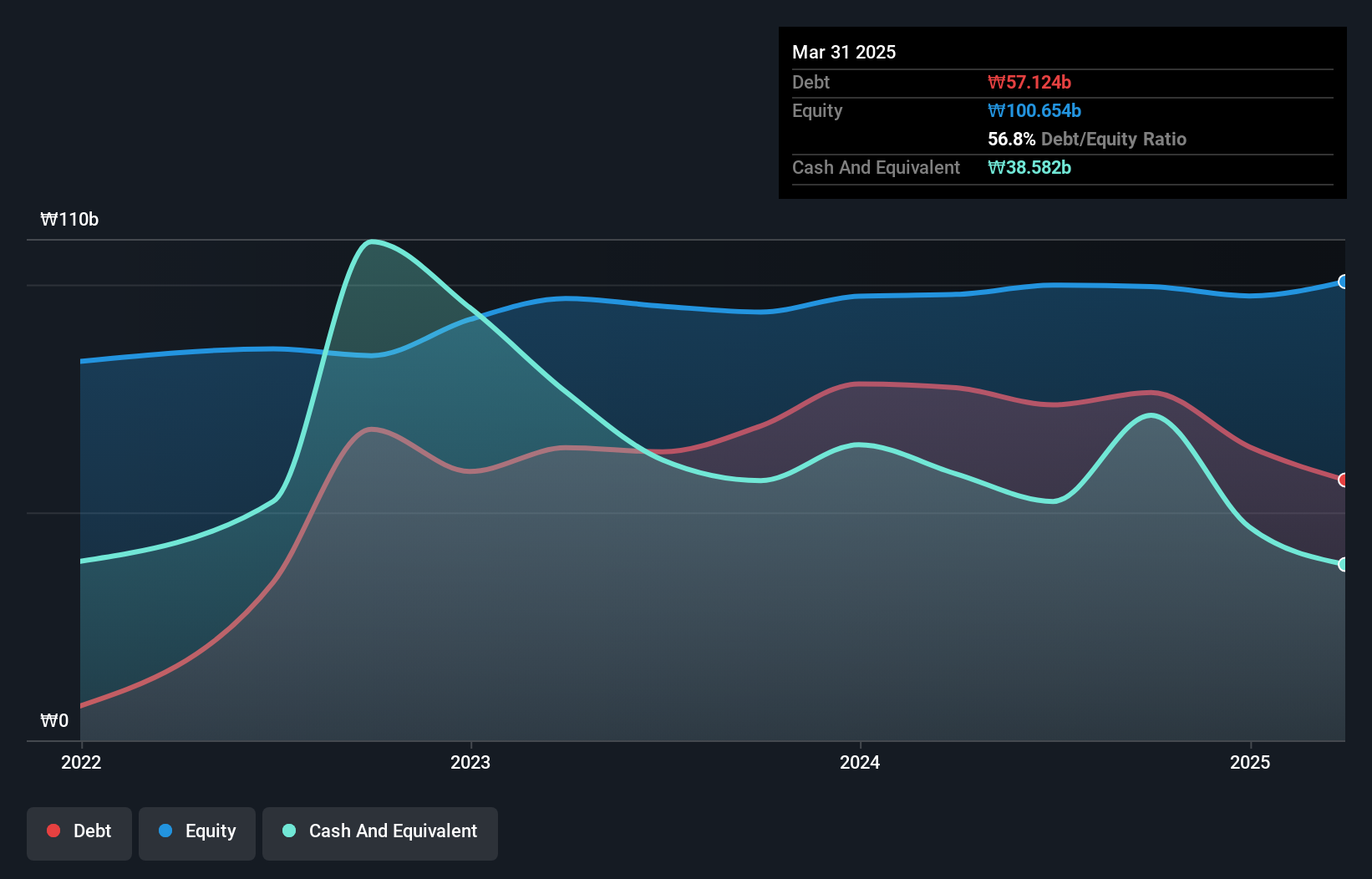Click the Debt label in tooltip
1372x879 pixels.
coord(810,82)
